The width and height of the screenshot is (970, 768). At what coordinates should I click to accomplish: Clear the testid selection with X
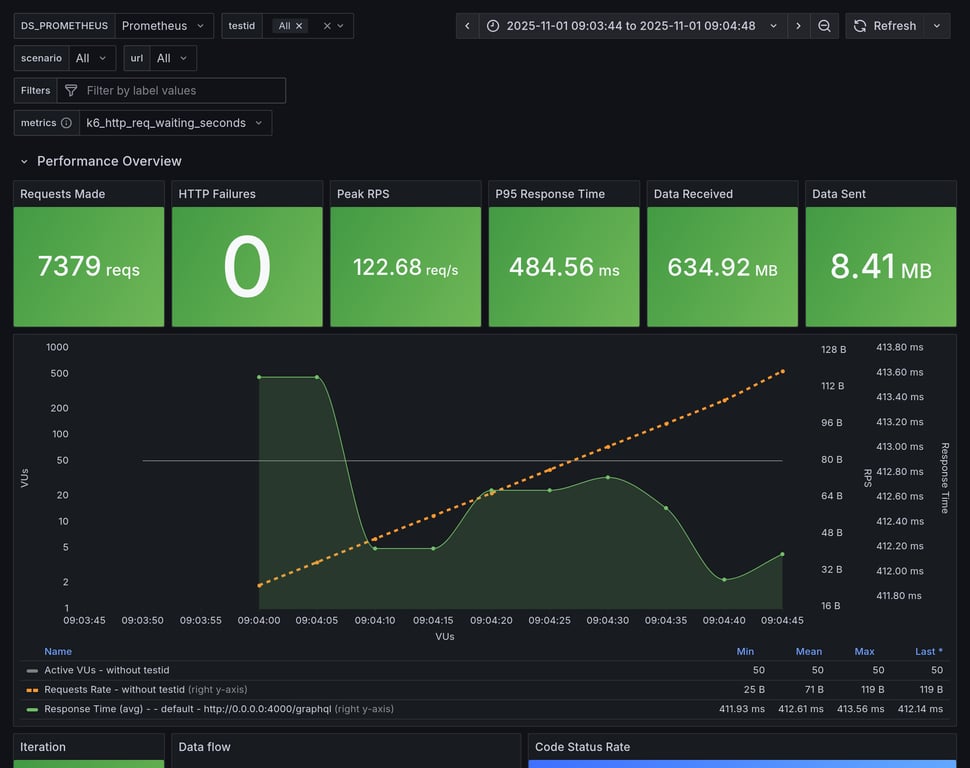pyautogui.click(x=326, y=26)
